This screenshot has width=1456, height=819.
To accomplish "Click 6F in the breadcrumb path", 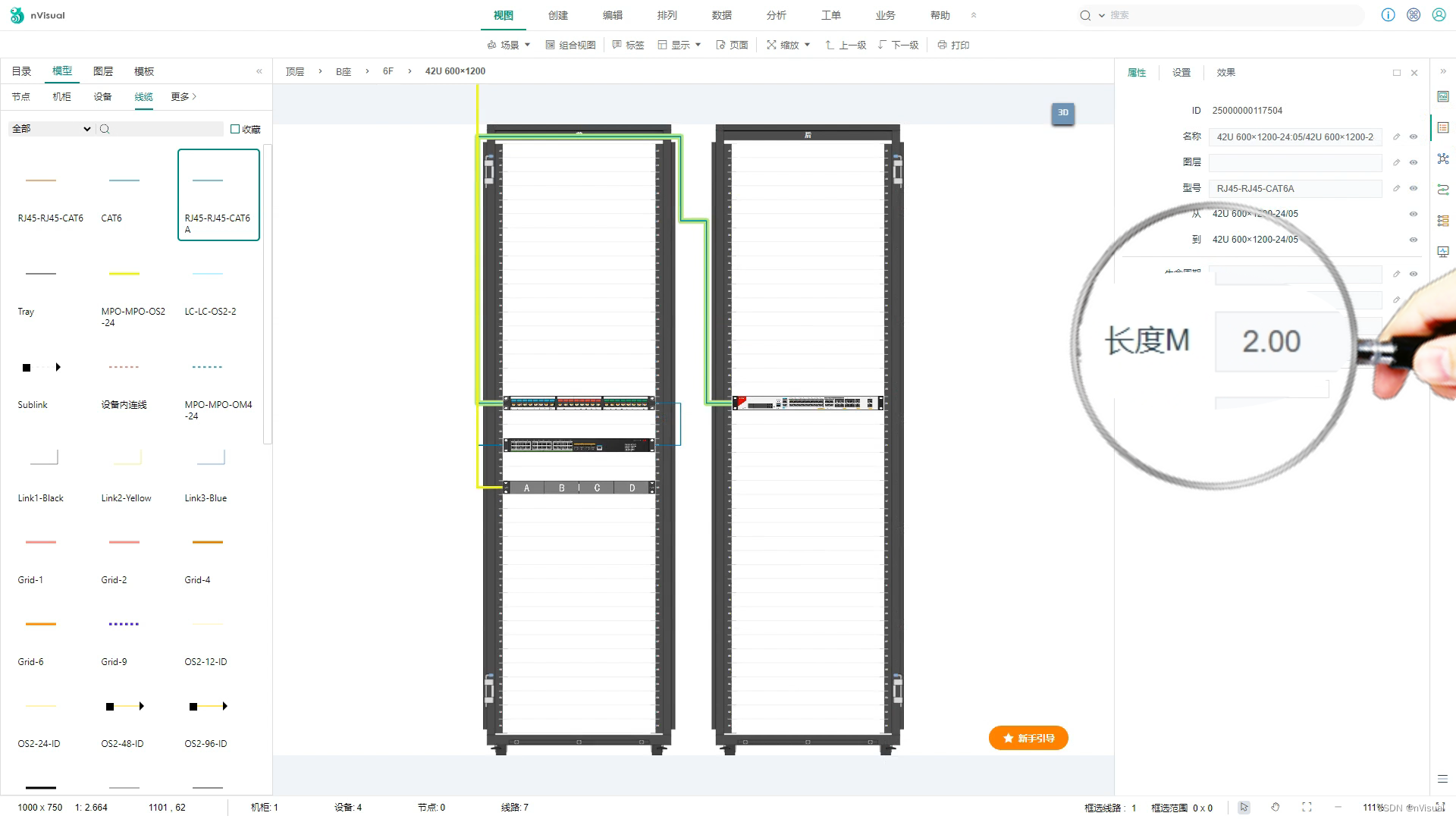I will (x=388, y=71).
